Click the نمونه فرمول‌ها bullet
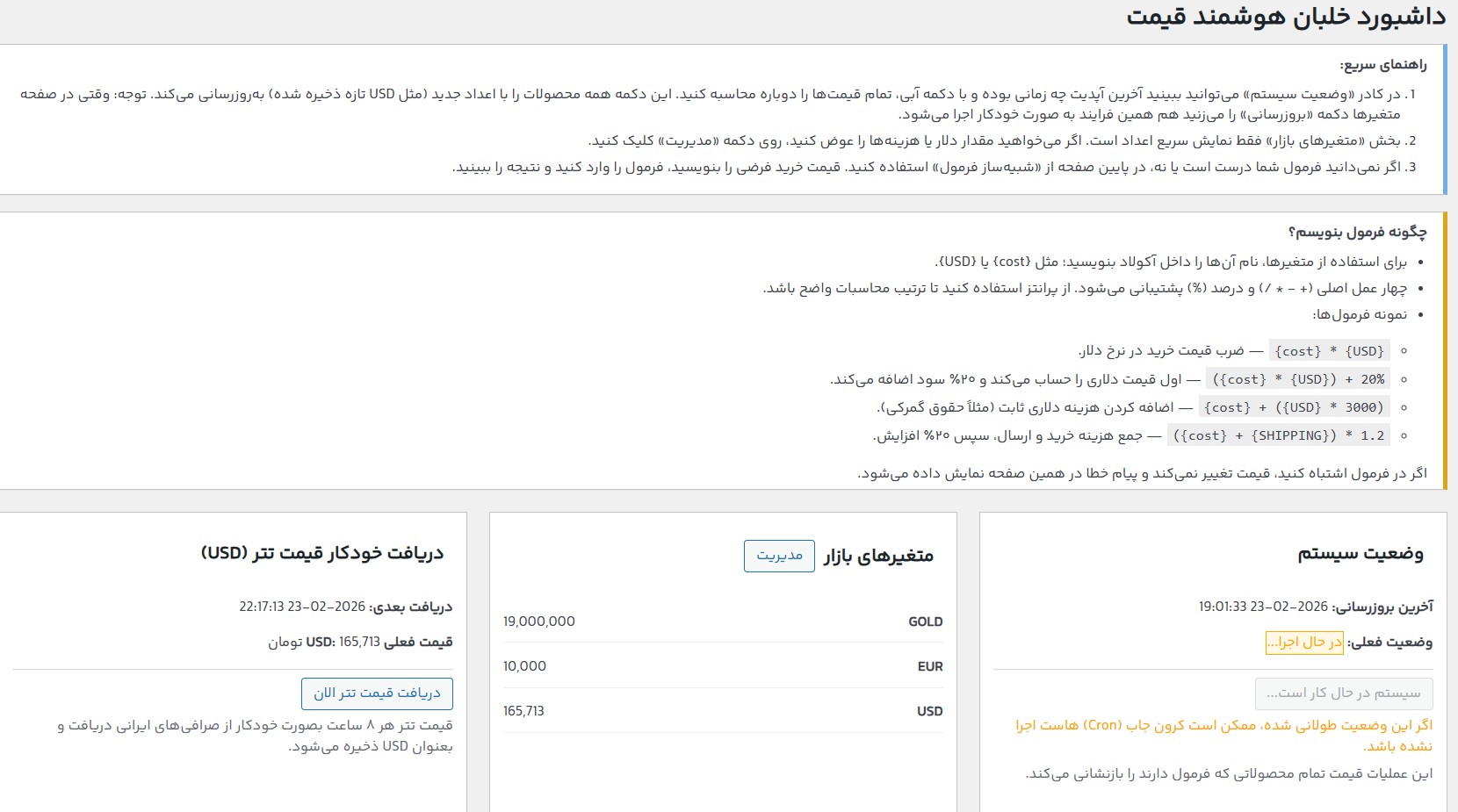 [x=1360, y=314]
